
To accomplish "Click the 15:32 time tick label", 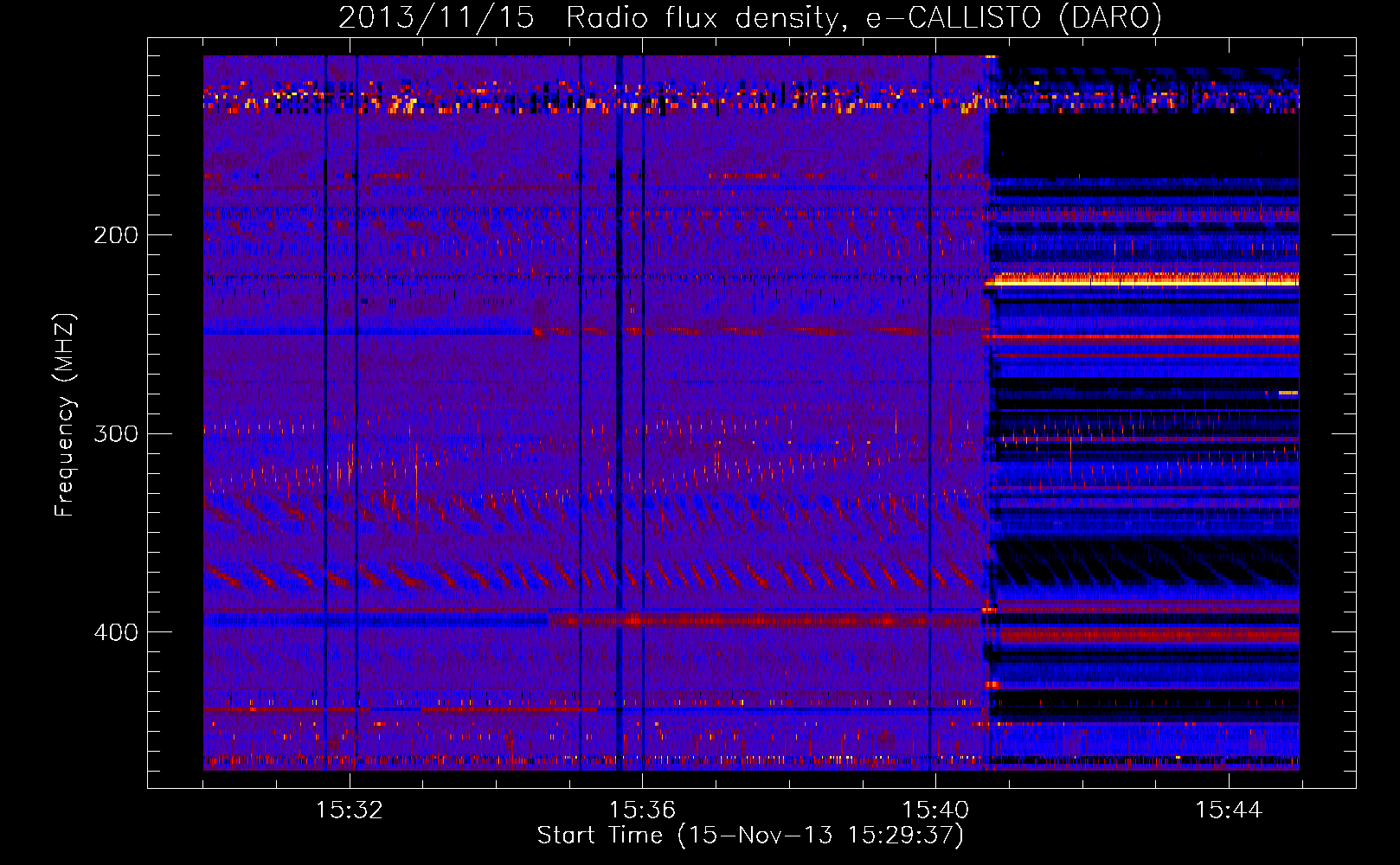I will pyautogui.click(x=350, y=811).
